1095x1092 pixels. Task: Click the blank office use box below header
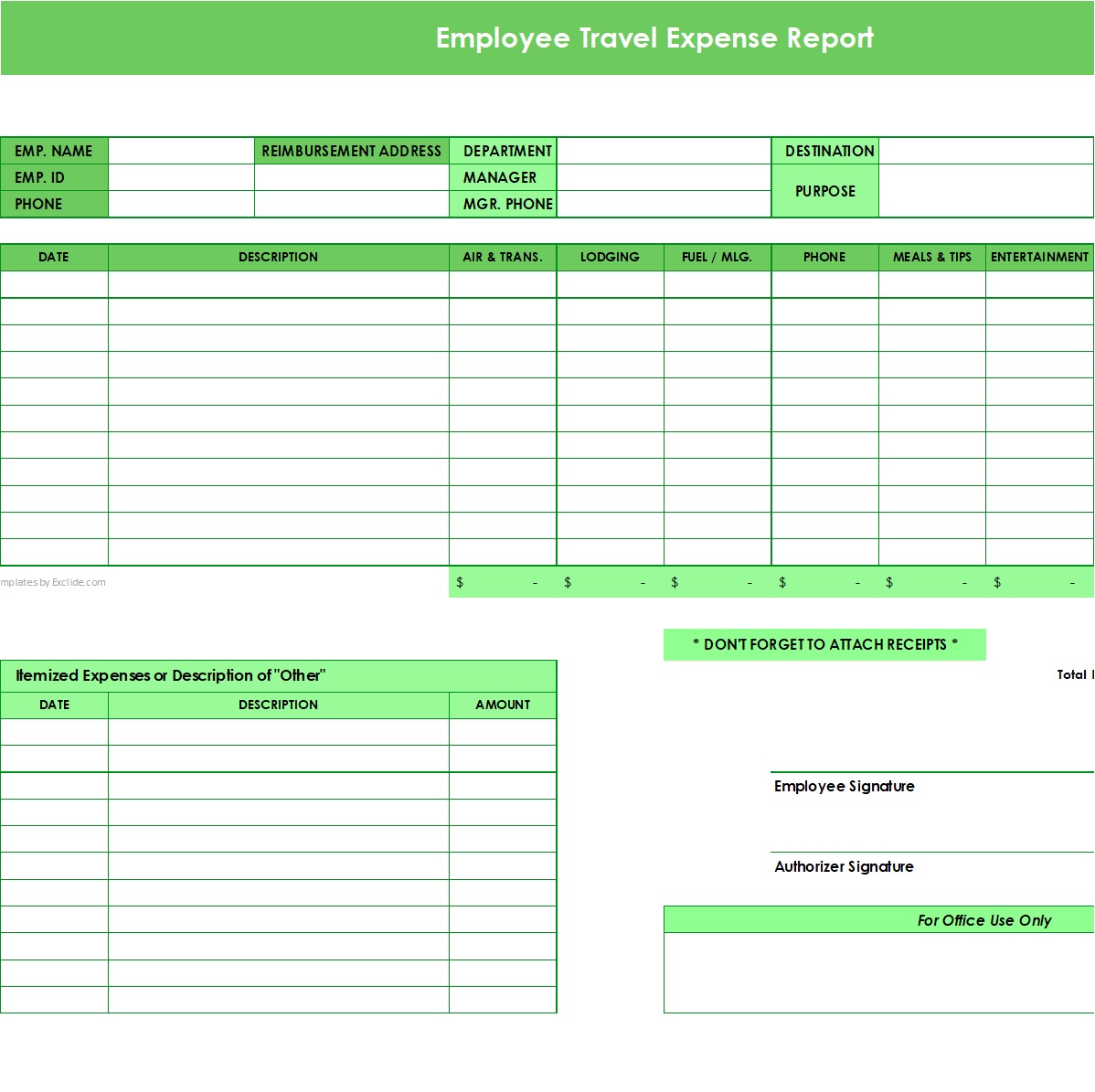tap(878, 972)
